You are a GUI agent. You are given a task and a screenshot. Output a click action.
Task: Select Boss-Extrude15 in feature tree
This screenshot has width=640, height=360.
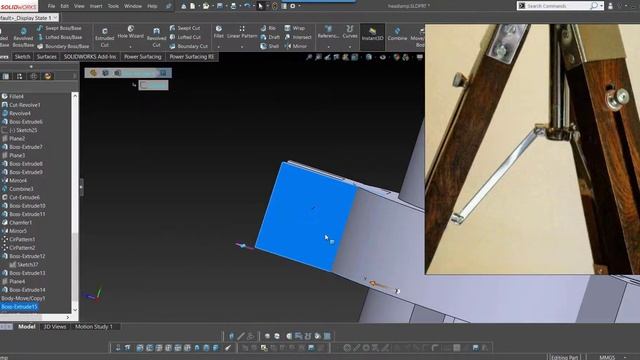(19, 307)
